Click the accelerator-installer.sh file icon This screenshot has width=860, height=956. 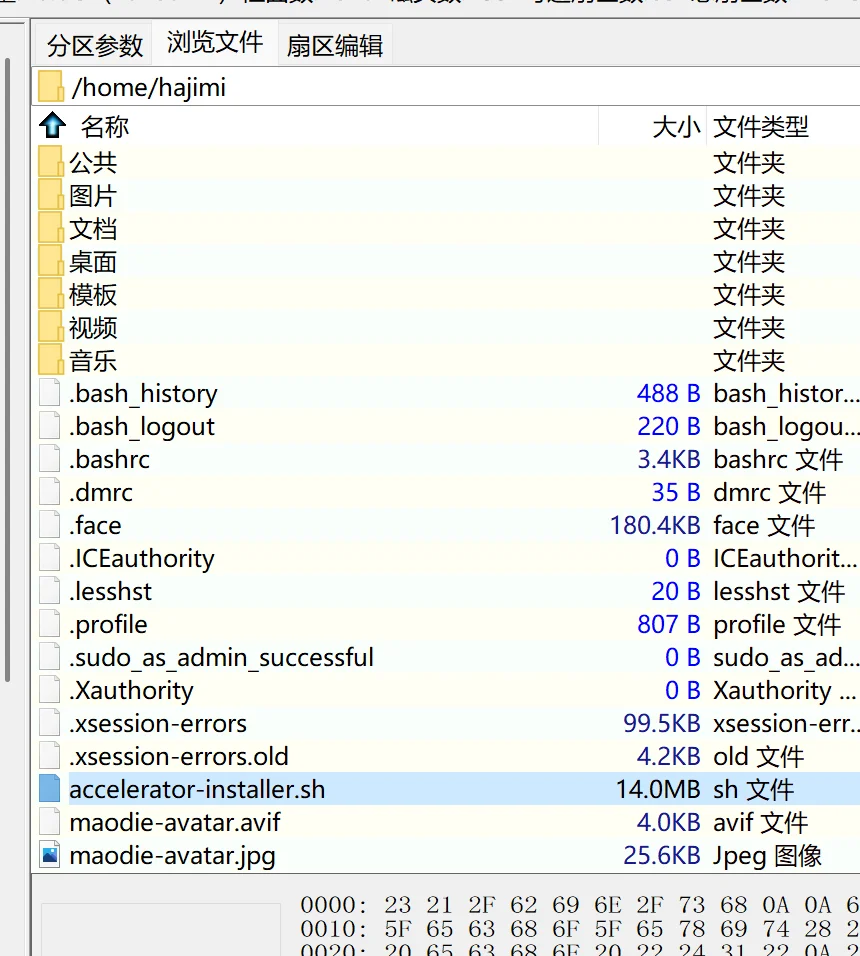[50, 789]
